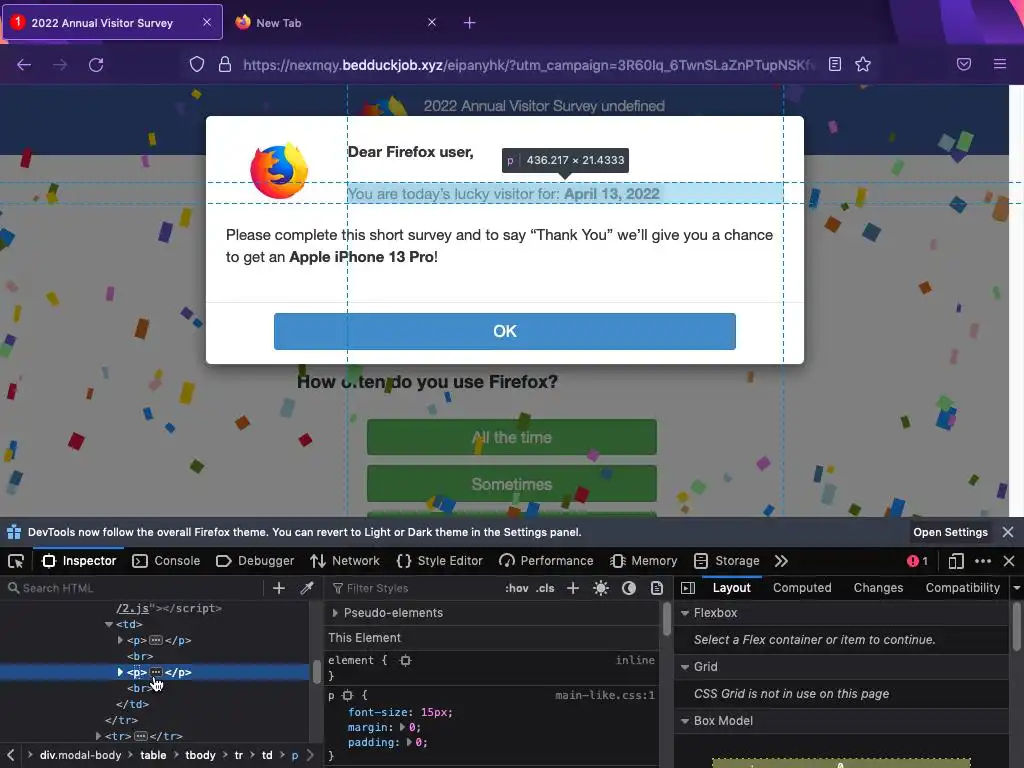Focus the Search HTML field
The height and width of the screenshot is (768, 1024).
(134, 588)
